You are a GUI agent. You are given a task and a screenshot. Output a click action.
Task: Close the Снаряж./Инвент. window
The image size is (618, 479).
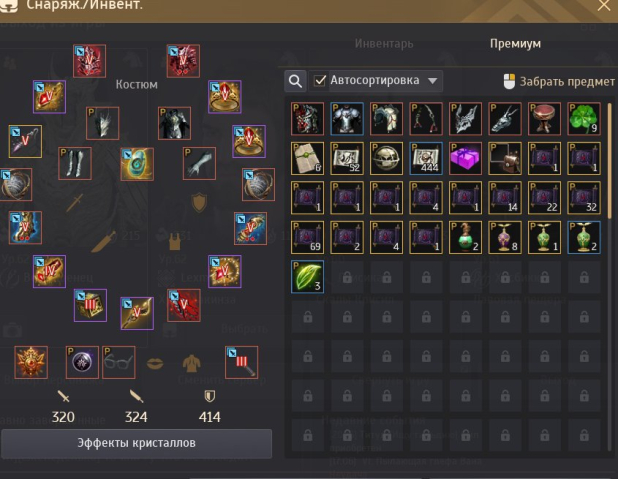(x=603, y=6)
